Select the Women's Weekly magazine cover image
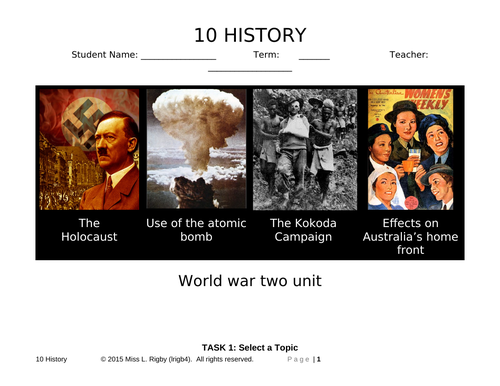 pos(410,149)
